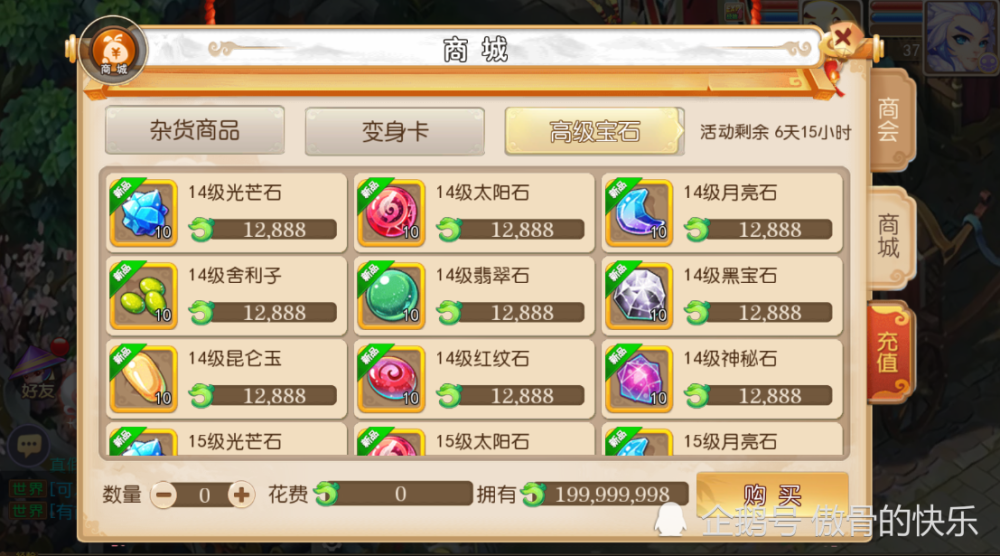Open the red 充值 recharge tab

tap(889, 353)
